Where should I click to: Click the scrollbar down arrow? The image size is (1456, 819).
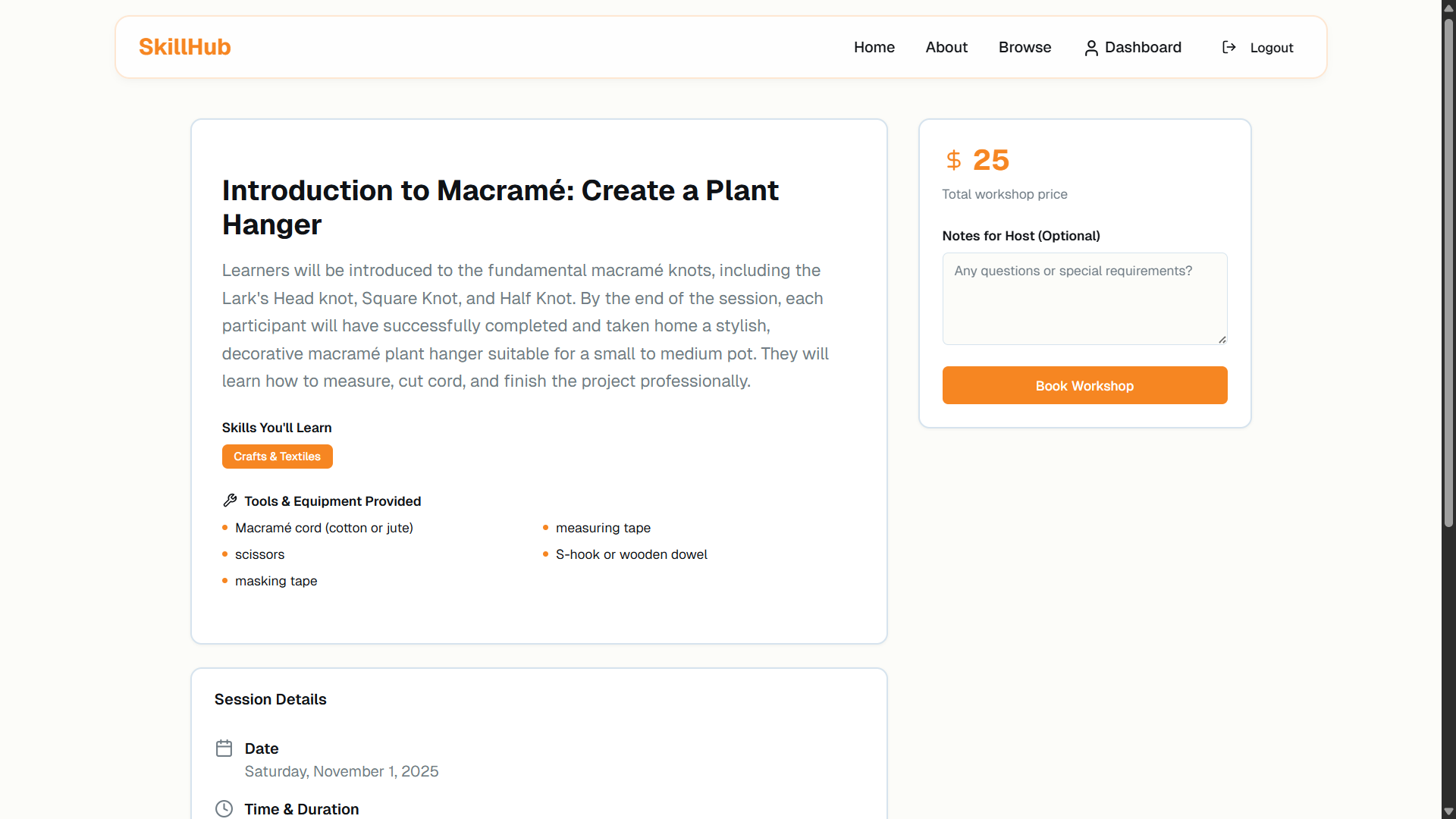[1448, 811]
